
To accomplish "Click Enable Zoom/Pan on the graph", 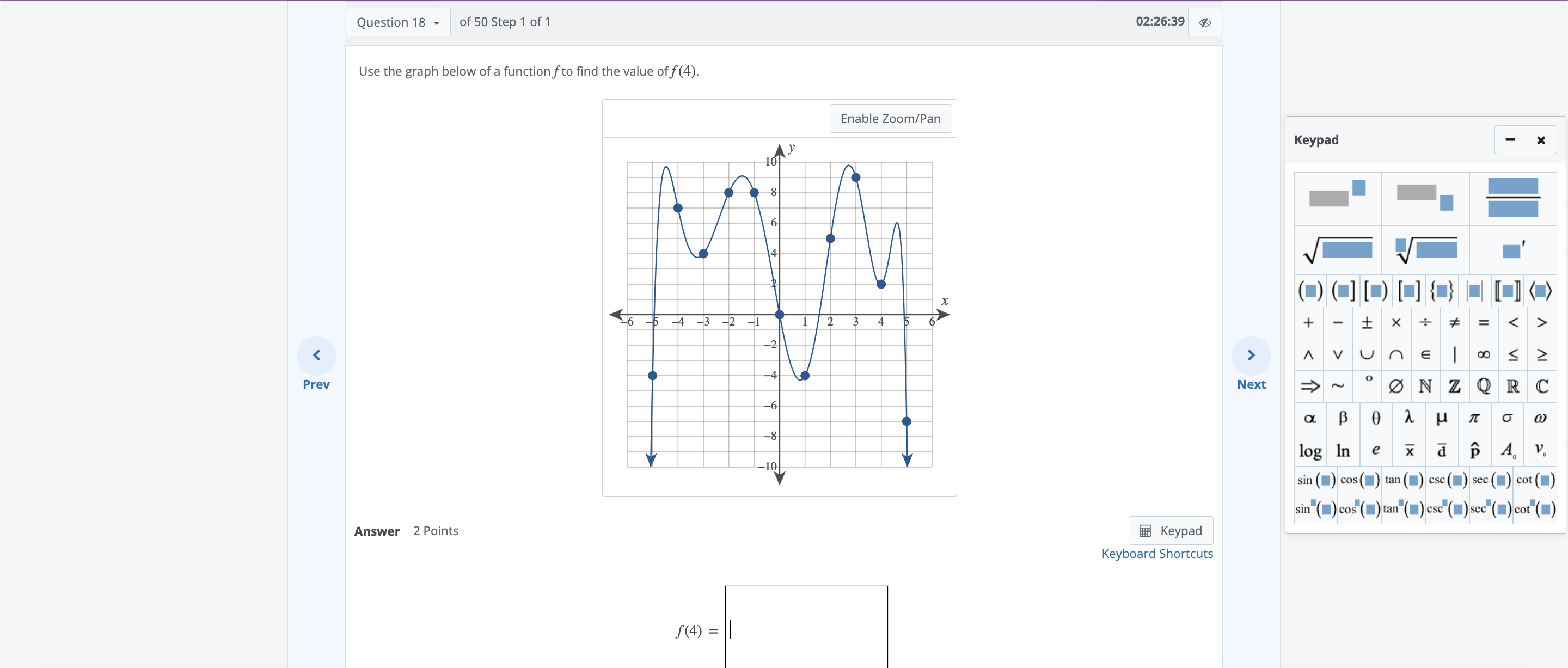I will pyautogui.click(x=890, y=118).
